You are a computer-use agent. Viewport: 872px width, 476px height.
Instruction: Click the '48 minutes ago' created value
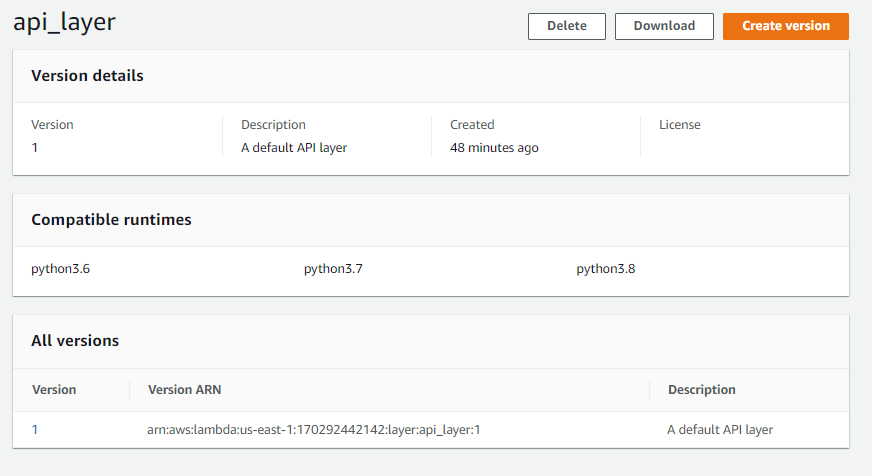(x=494, y=148)
